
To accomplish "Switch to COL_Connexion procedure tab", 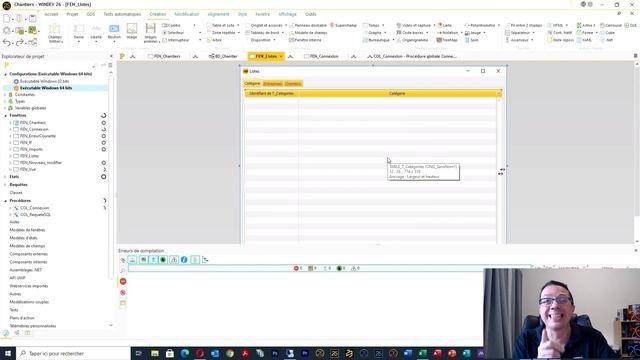I will click(412, 56).
